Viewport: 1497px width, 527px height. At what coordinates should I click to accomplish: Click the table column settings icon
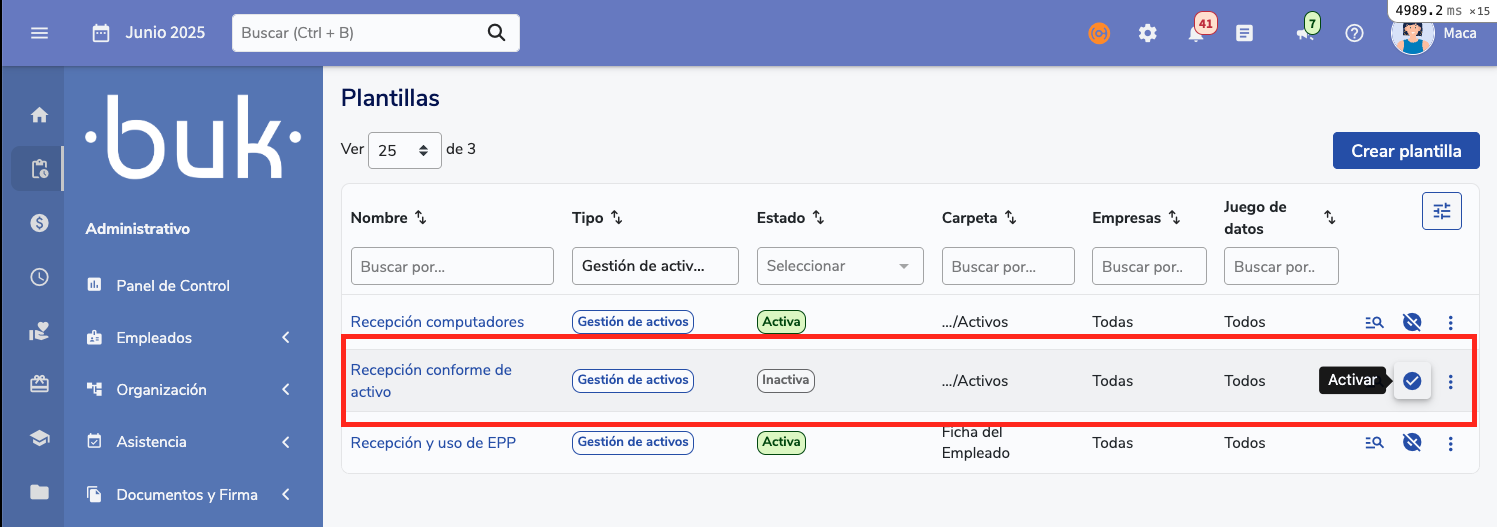click(1441, 211)
